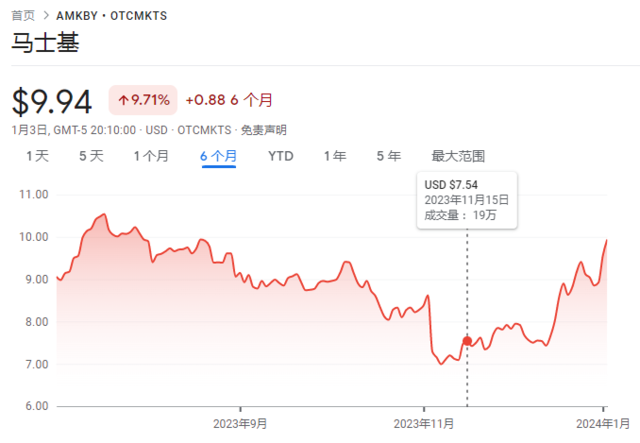Select 最大范围 time range
Screen dimensions: 640x443
pyautogui.click(x=458, y=156)
